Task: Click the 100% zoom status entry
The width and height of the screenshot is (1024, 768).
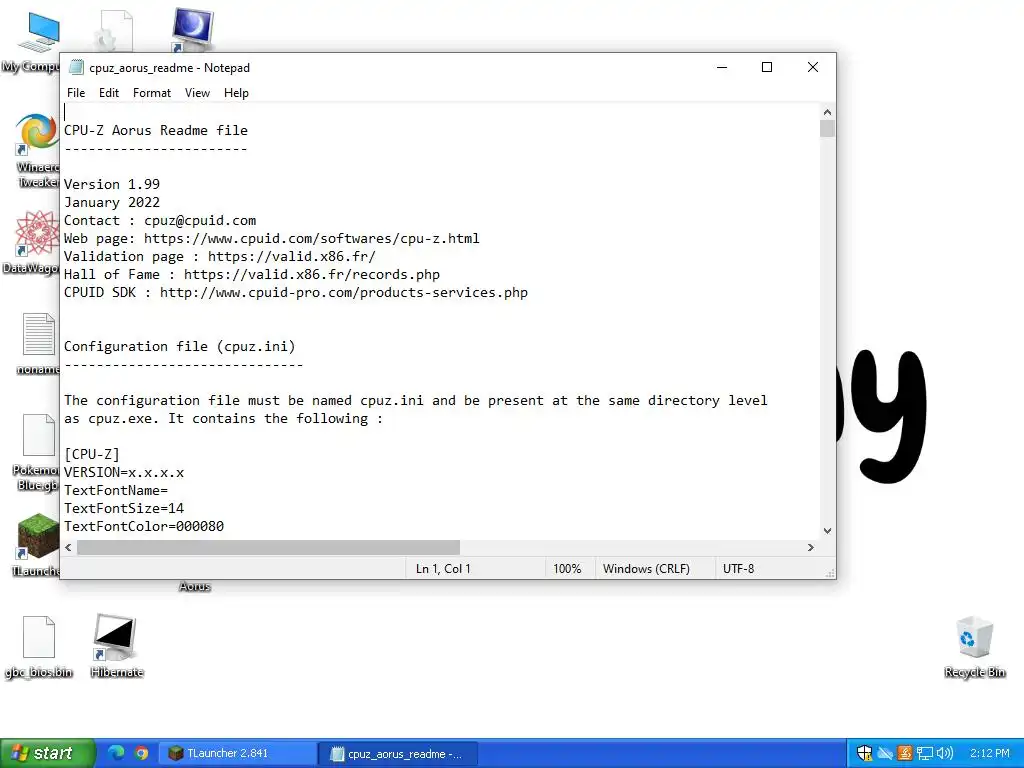Action: click(x=567, y=569)
